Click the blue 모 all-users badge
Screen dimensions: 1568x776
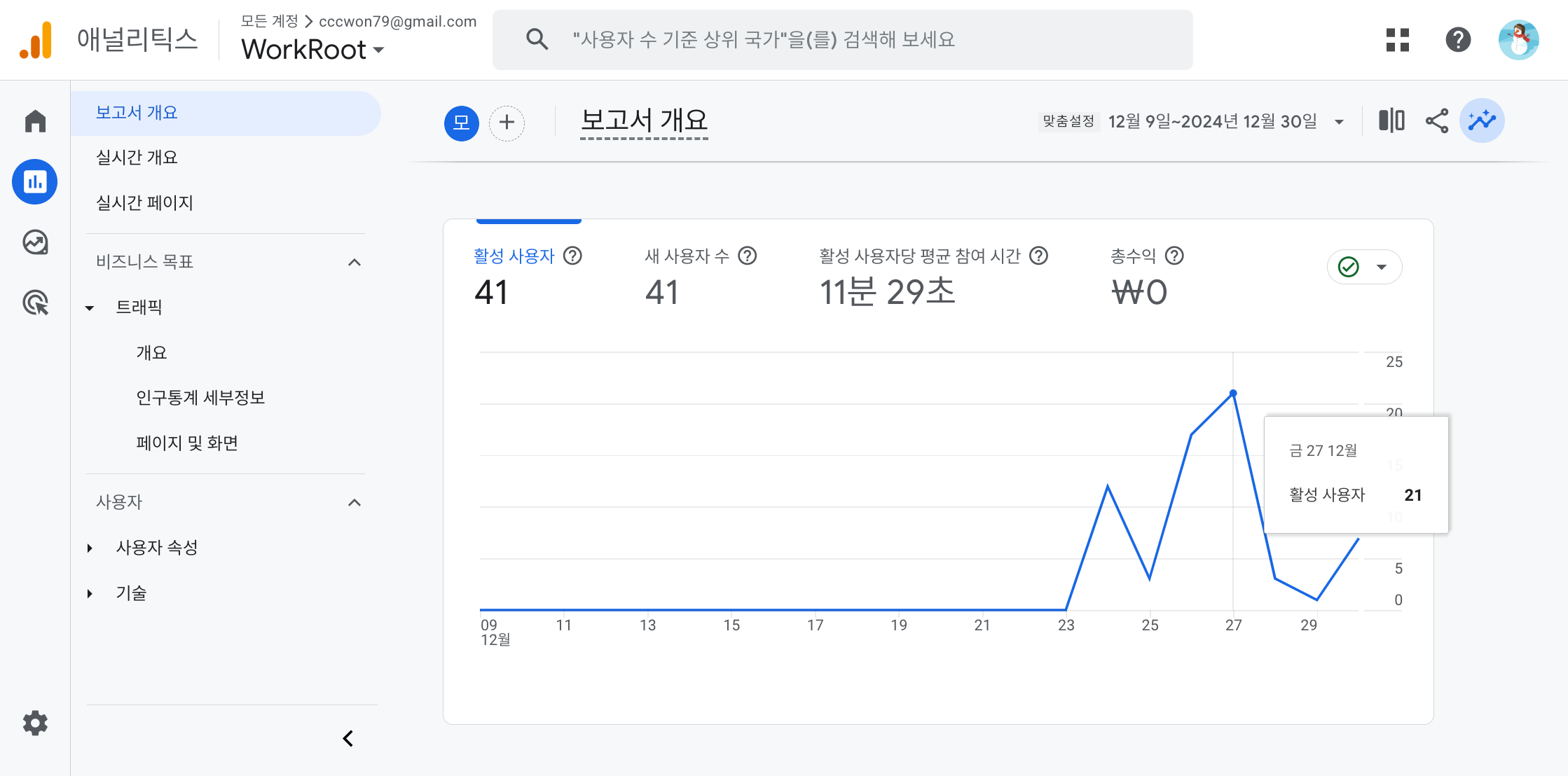462,123
